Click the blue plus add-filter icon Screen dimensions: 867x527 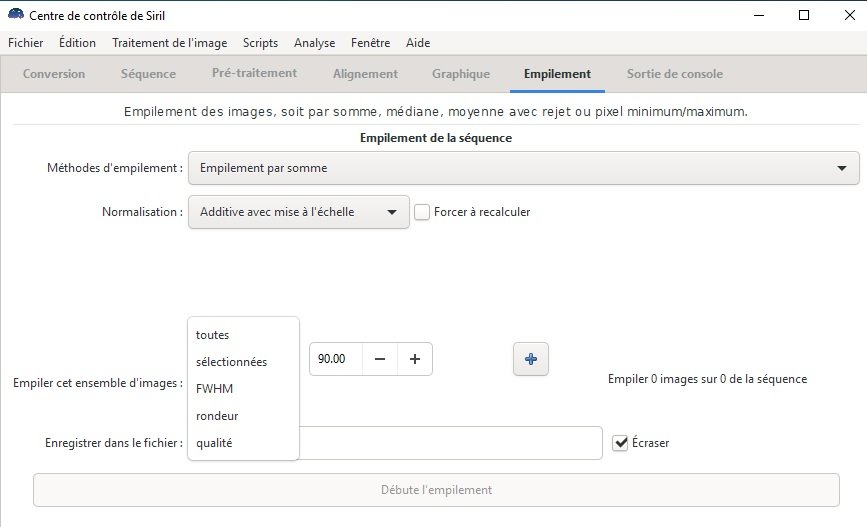click(531, 359)
